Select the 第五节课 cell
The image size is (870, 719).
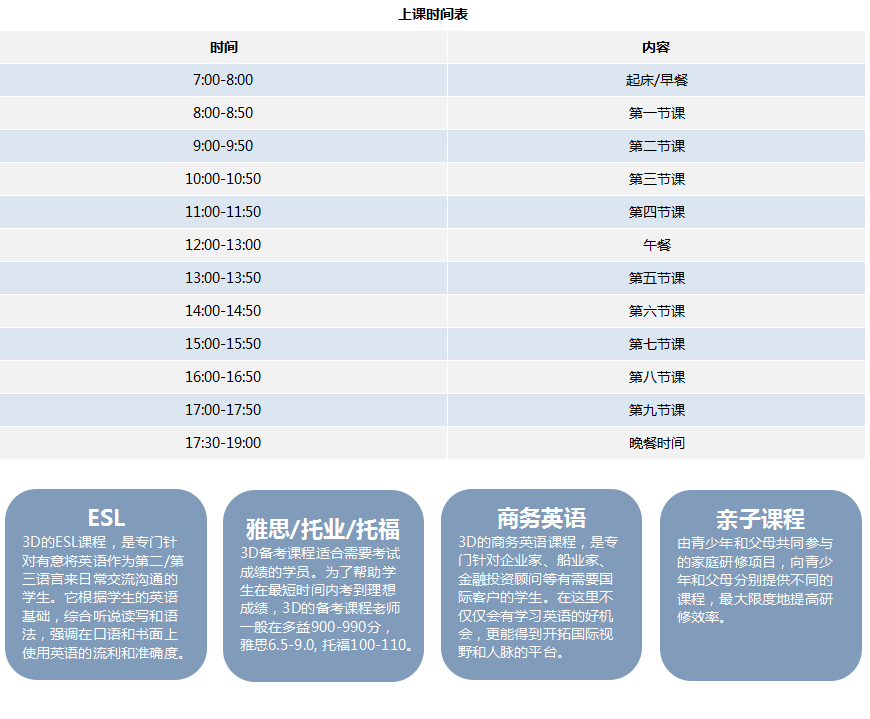click(x=656, y=278)
